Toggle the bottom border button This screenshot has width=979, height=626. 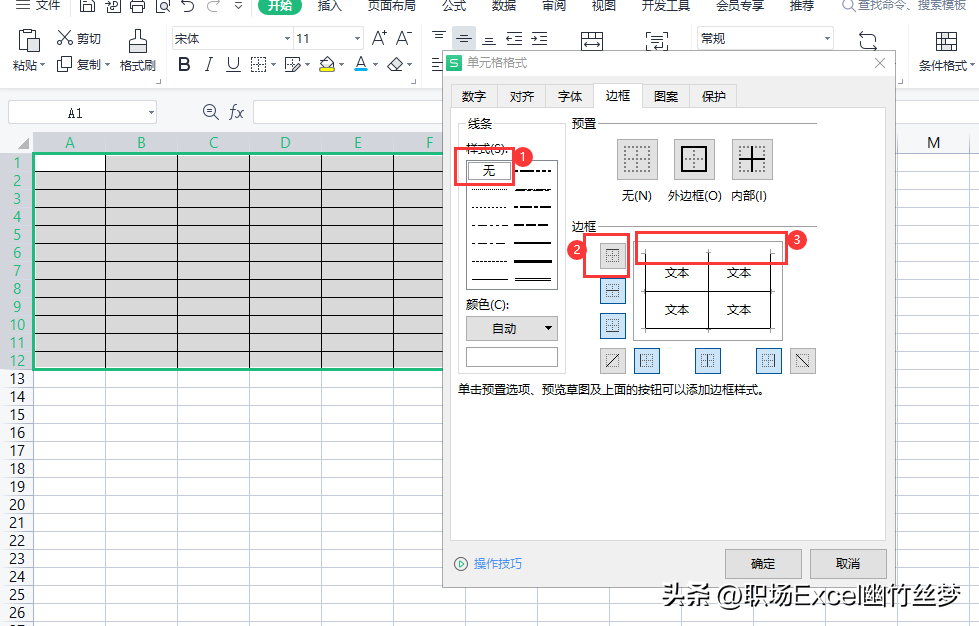point(613,325)
